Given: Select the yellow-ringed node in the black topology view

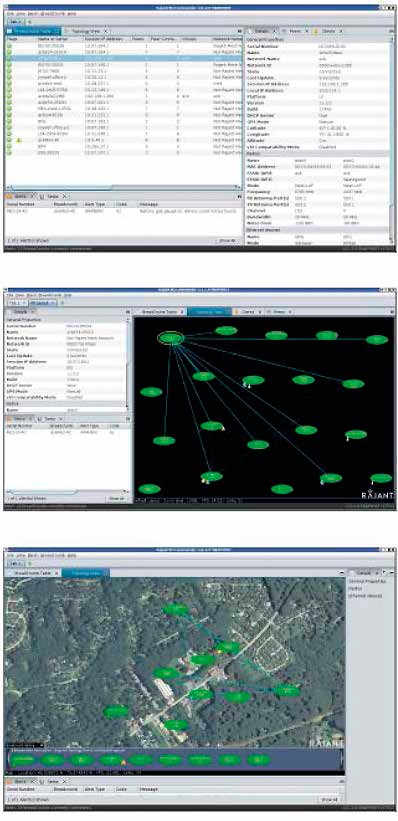Looking at the screenshot, I should point(171,338).
